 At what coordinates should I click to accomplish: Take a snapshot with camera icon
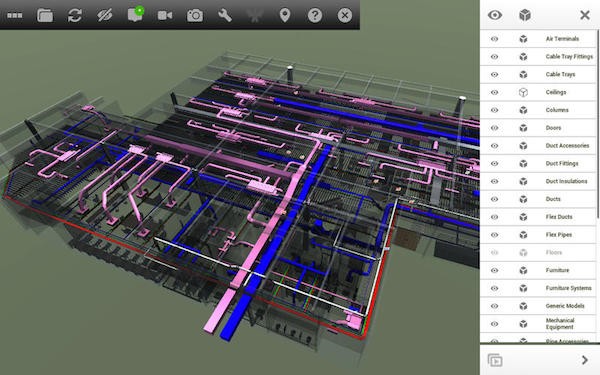click(195, 15)
